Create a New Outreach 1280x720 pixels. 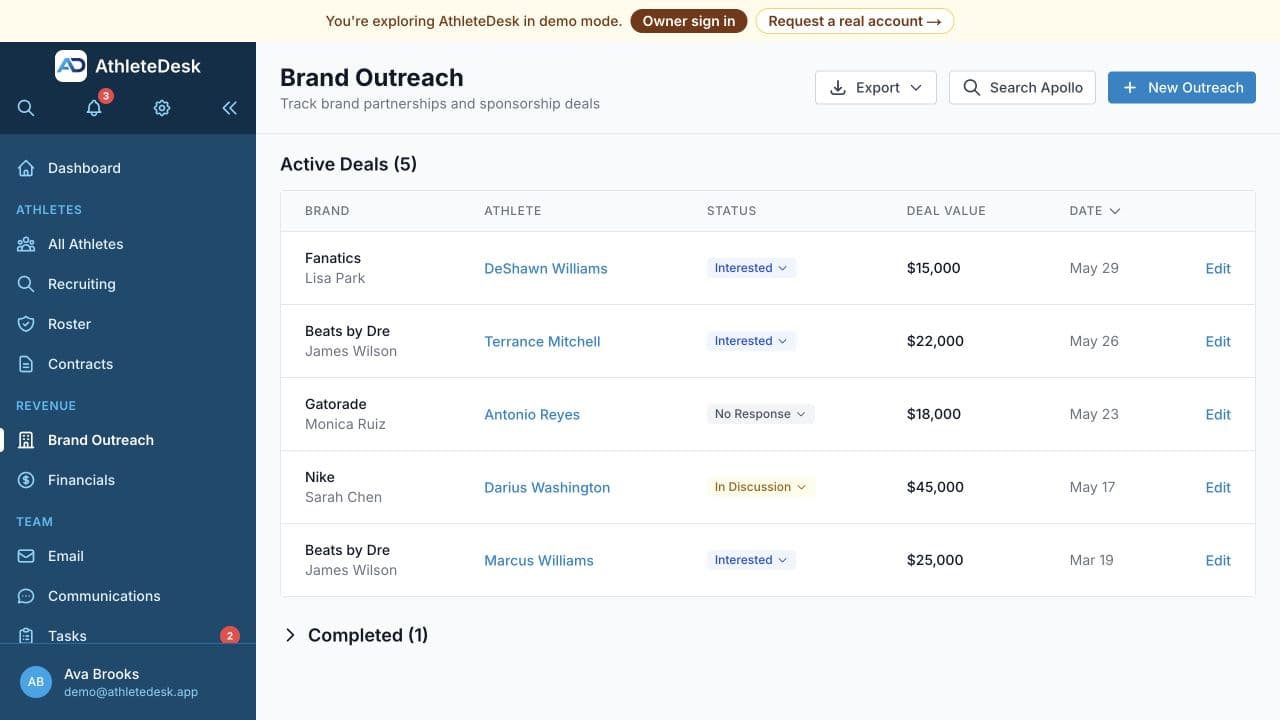point(1182,87)
